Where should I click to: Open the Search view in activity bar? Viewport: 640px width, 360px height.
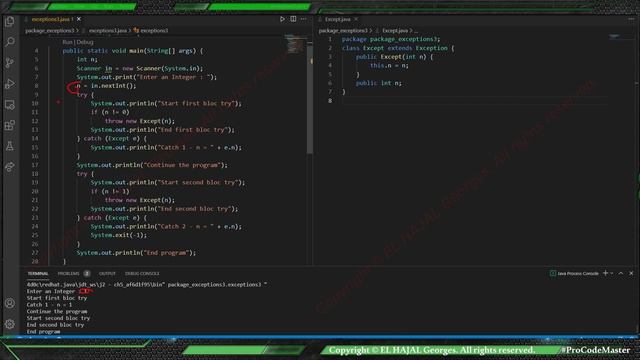[x=10, y=42]
